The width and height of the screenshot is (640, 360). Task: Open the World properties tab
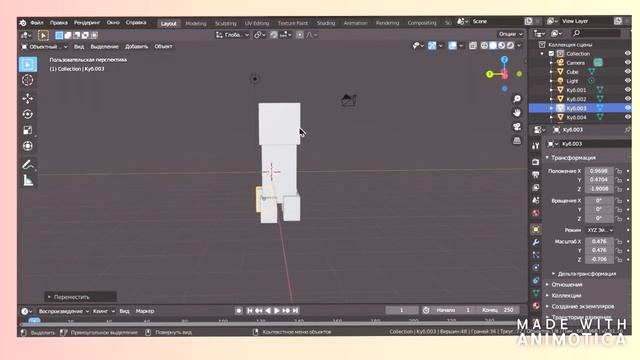536,213
